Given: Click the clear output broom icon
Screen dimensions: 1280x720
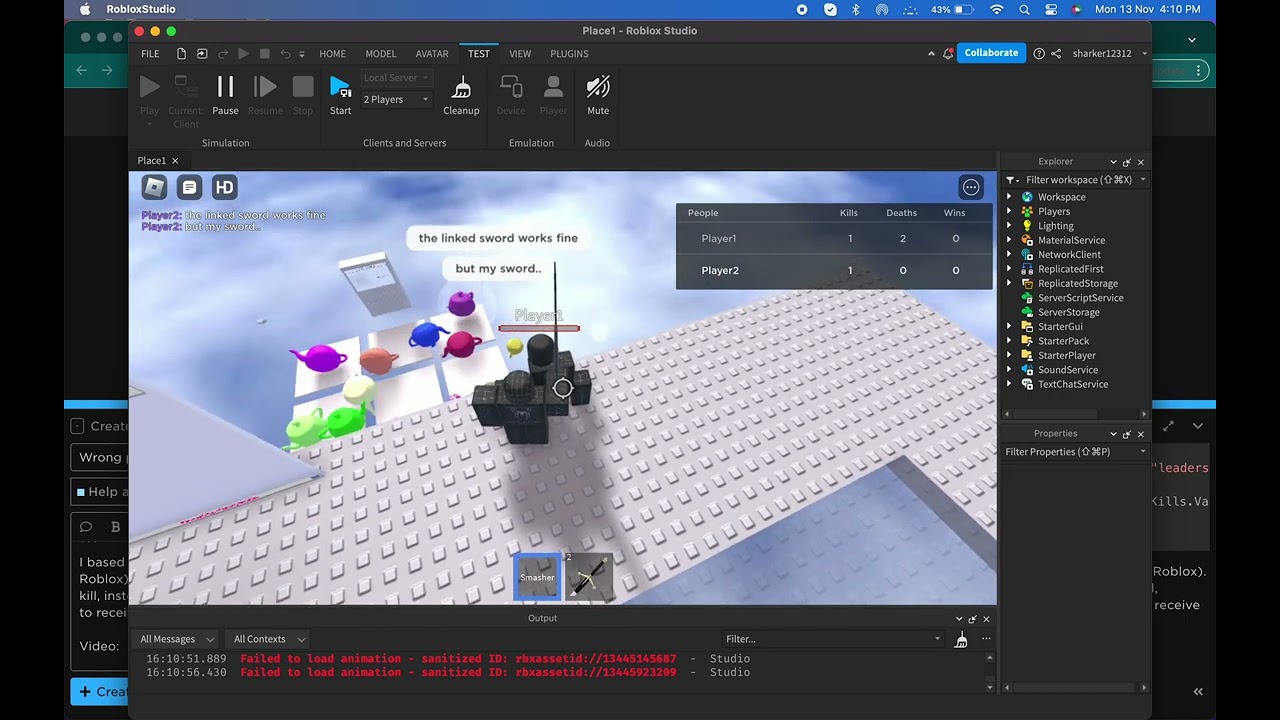Looking at the screenshot, I should point(961,639).
